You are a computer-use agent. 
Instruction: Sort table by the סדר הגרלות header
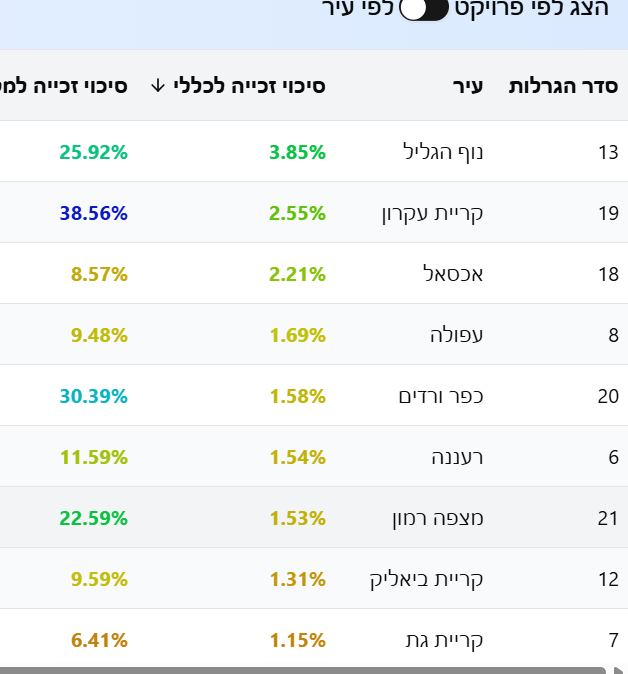564,86
